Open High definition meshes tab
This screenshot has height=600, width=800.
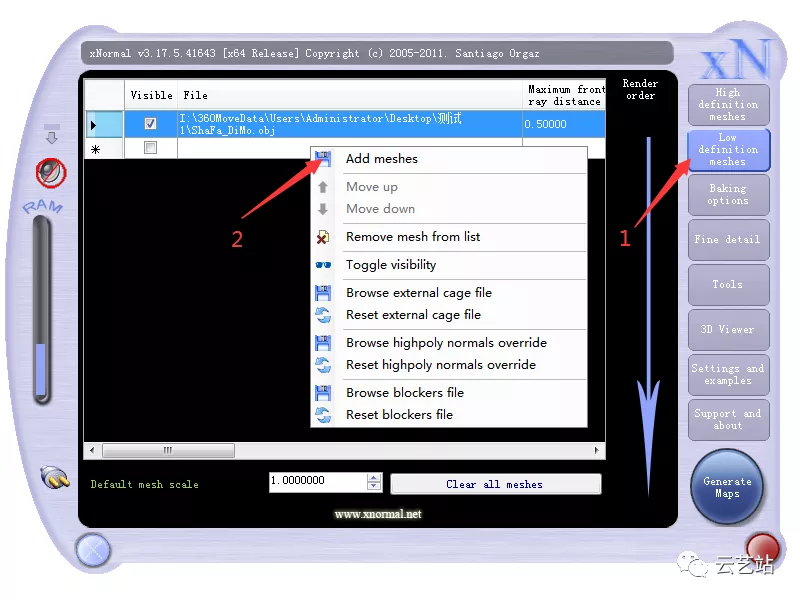[x=729, y=105]
